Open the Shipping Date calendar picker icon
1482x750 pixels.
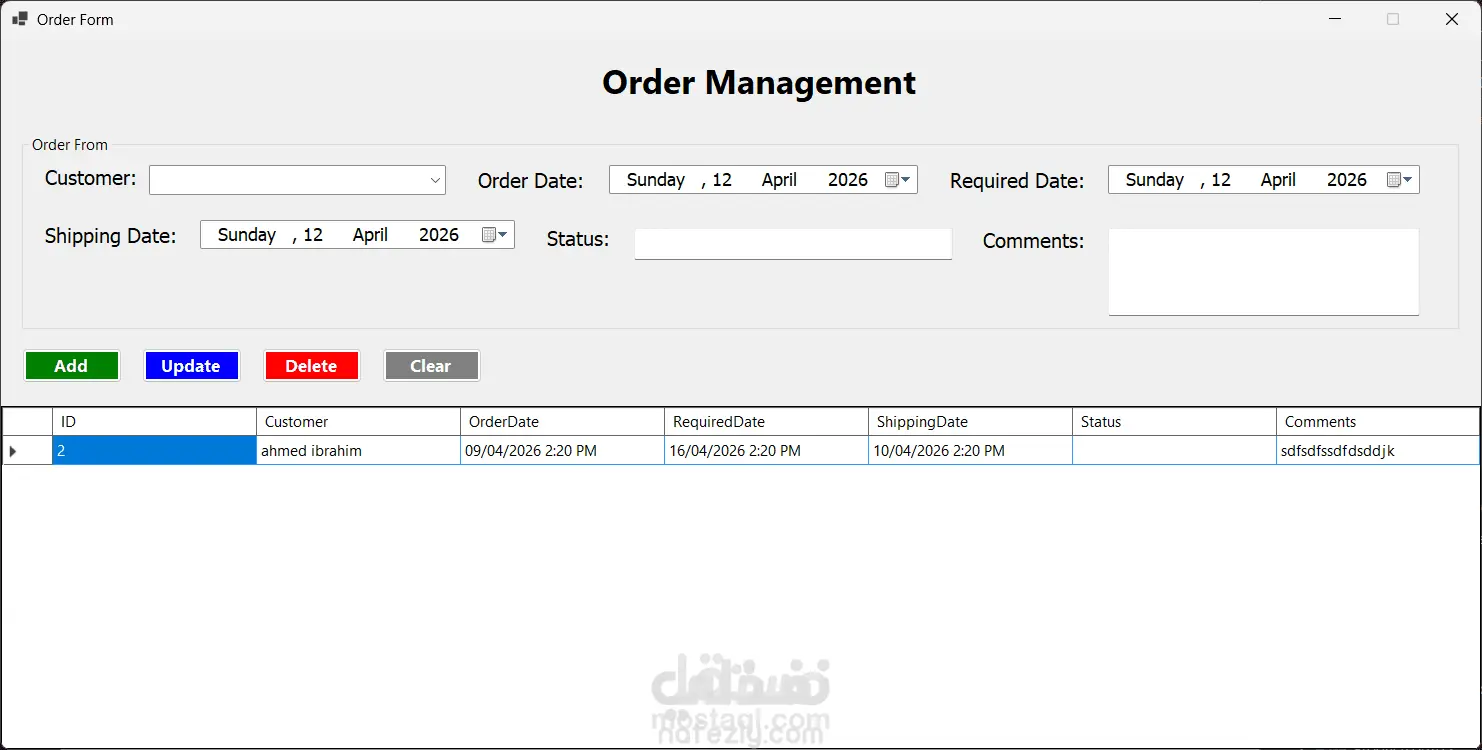[x=495, y=235]
